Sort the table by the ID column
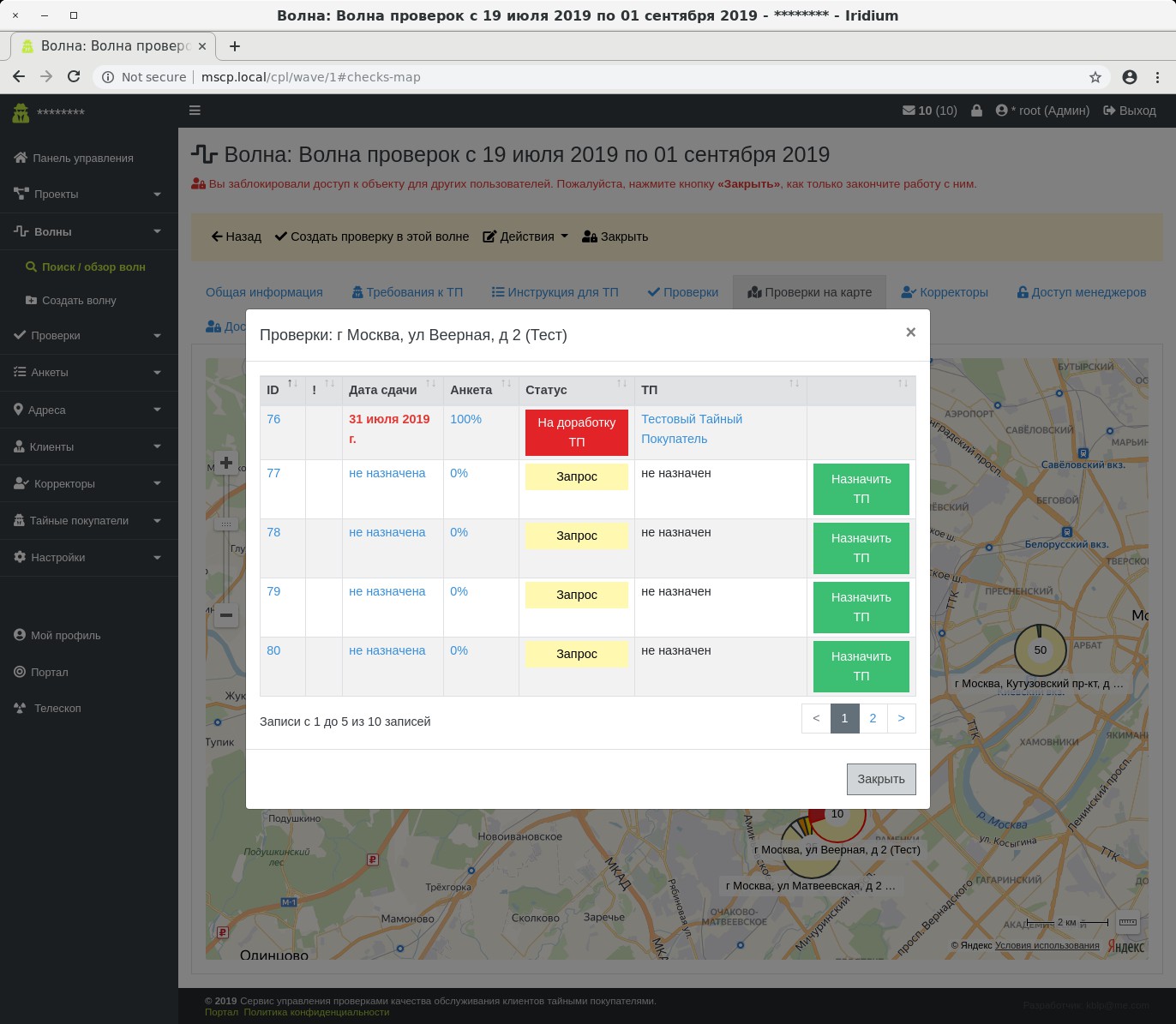Viewport: 1176px width, 1024px height. coord(283,390)
